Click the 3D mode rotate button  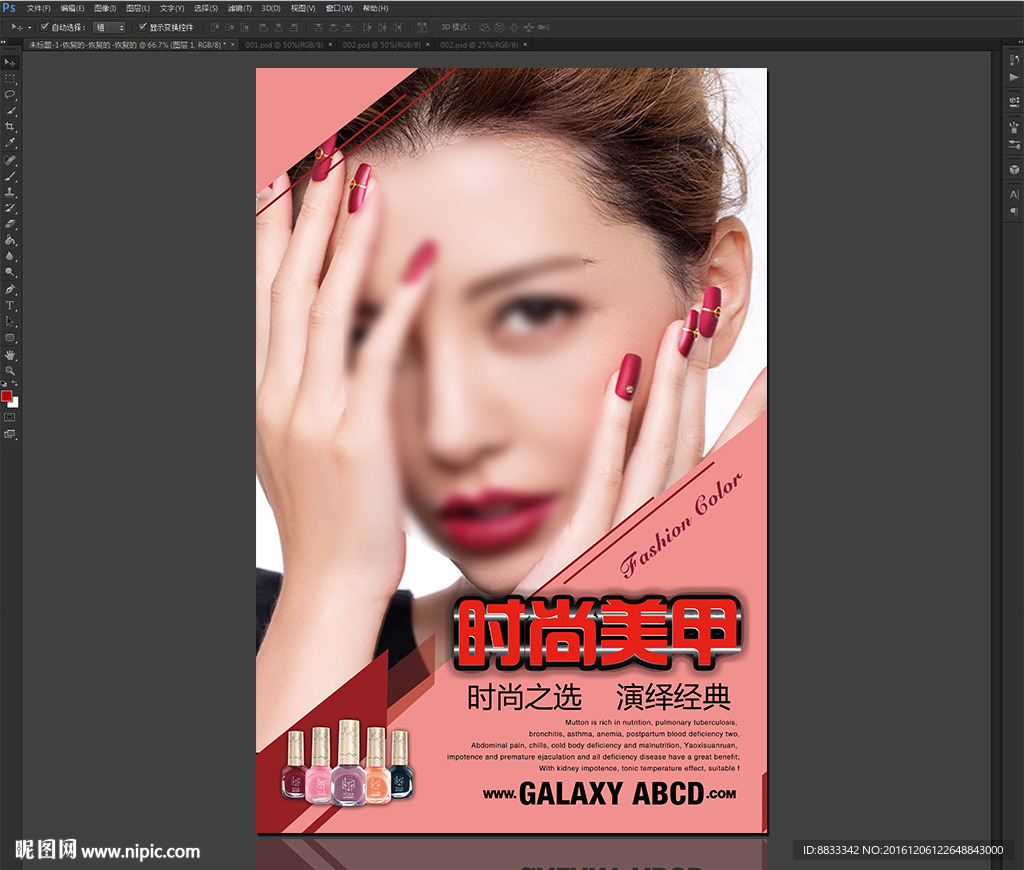tap(485, 27)
